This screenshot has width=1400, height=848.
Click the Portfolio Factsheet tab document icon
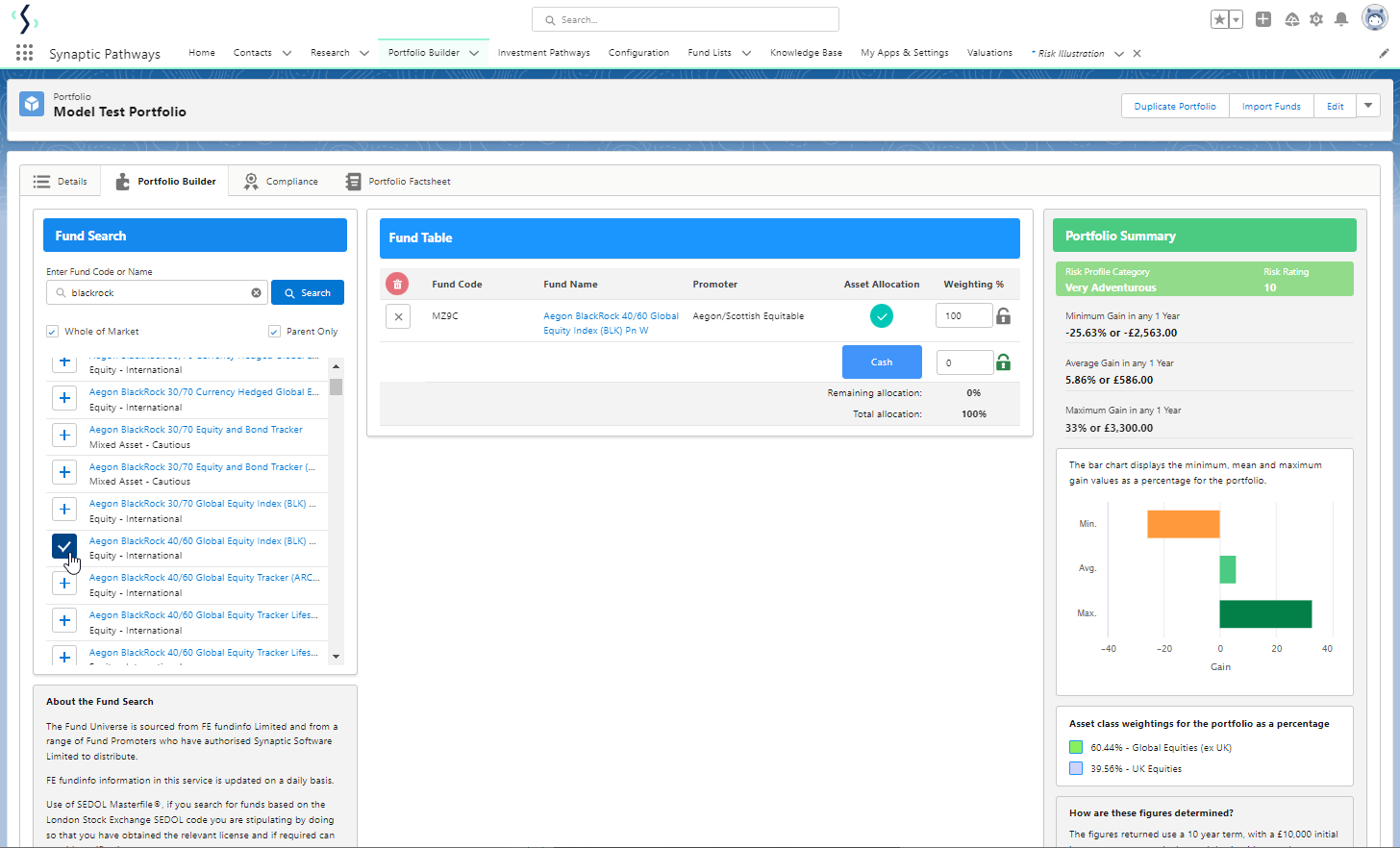[353, 181]
